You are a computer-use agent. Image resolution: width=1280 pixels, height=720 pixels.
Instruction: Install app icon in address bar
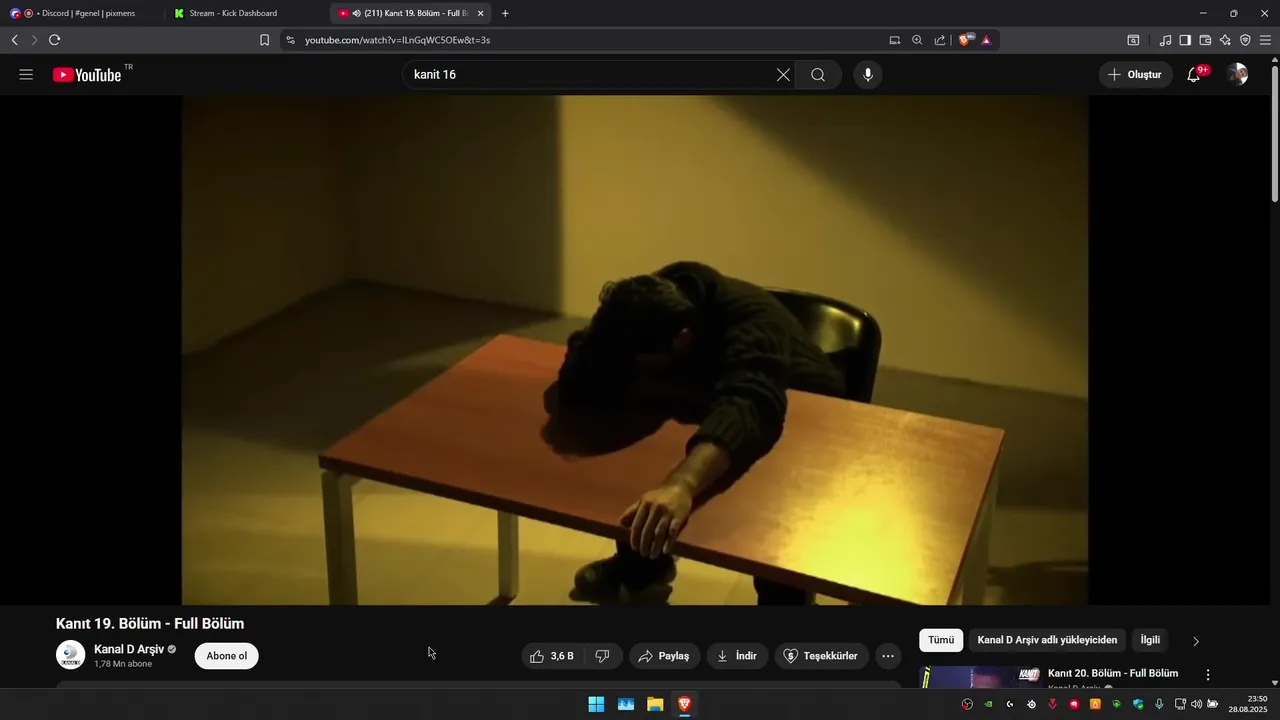tap(895, 40)
